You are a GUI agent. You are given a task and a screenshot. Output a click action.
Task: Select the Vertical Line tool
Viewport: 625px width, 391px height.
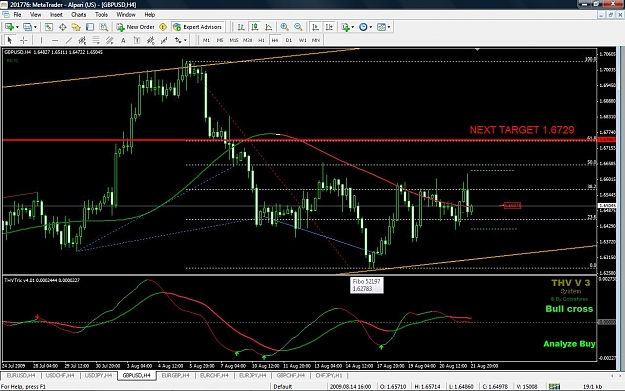pyautogui.click(x=41, y=40)
